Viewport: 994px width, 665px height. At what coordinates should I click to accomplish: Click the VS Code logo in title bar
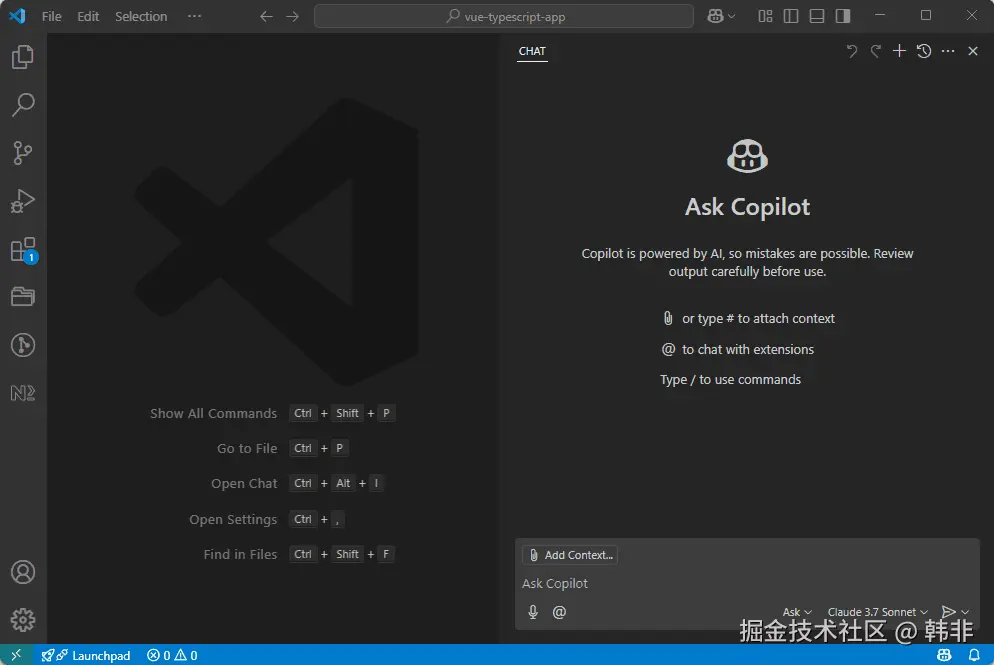pyautogui.click(x=17, y=16)
